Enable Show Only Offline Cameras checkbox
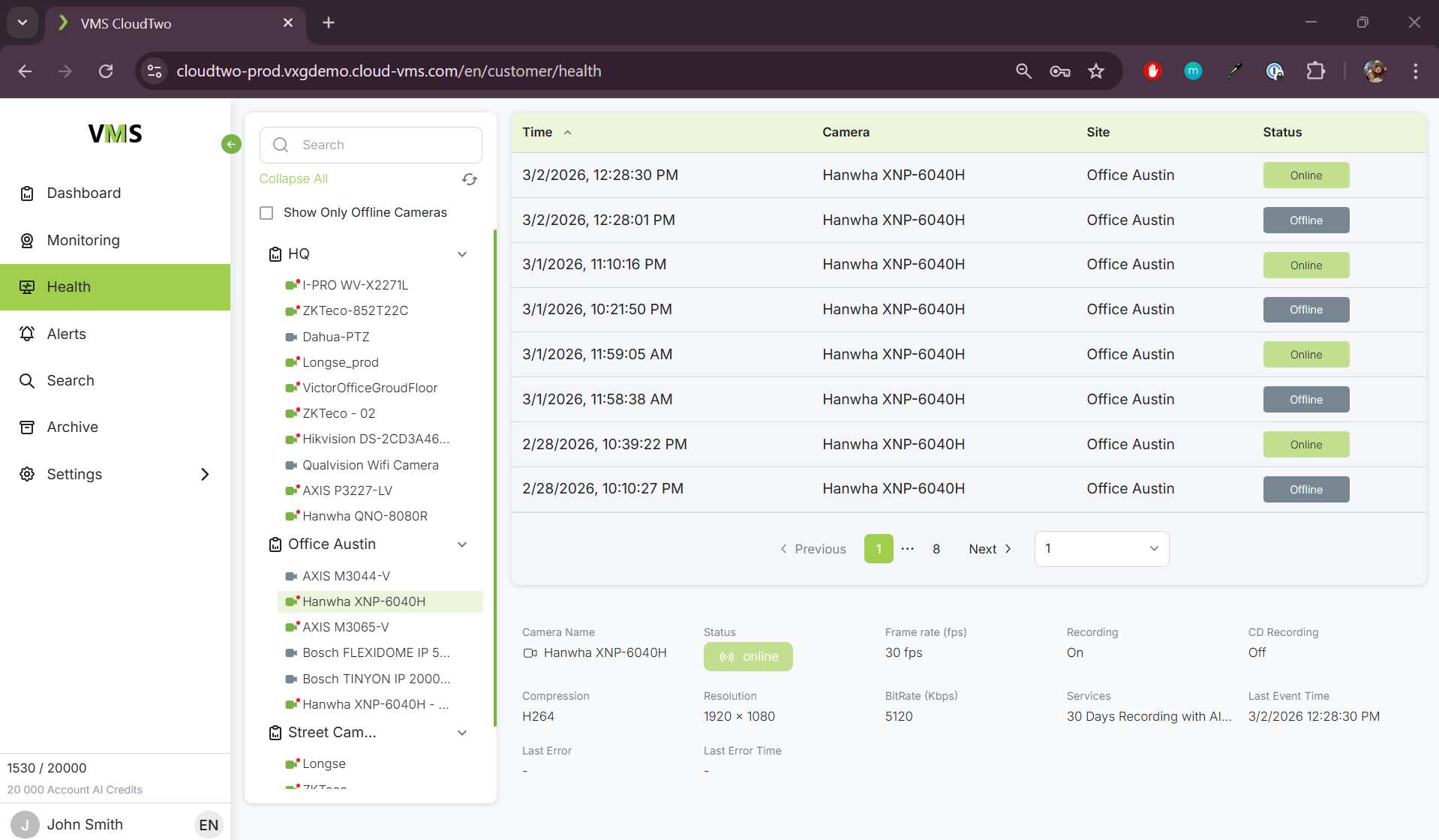The width and height of the screenshot is (1439, 840). (x=266, y=213)
